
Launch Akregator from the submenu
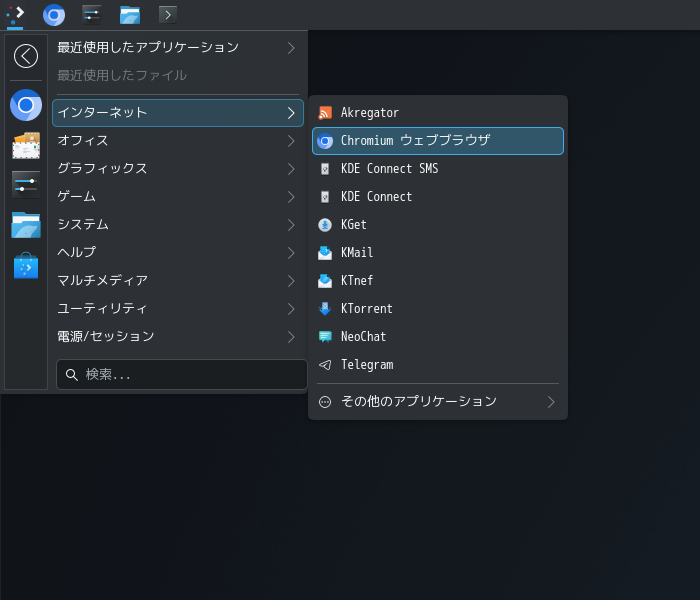tap(438, 113)
